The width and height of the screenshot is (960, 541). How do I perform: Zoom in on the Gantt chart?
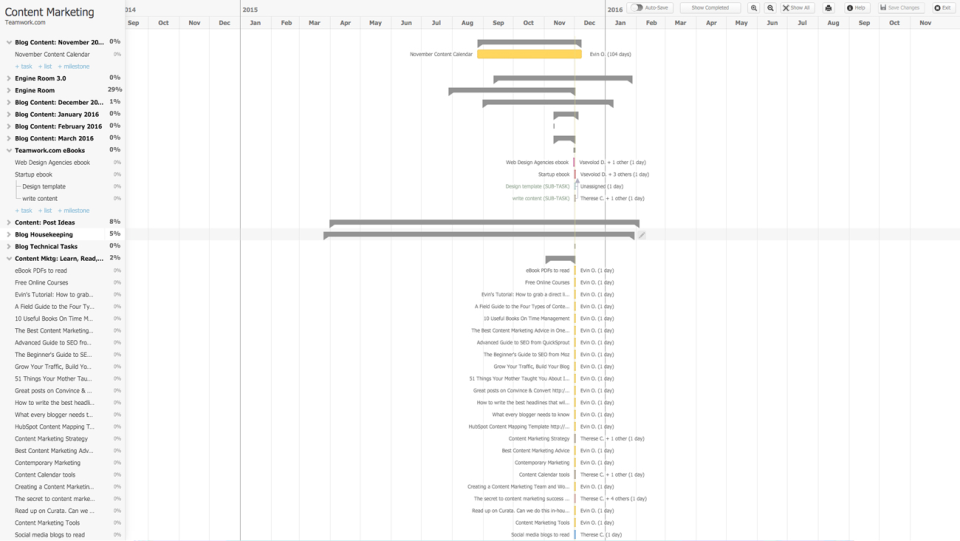click(x=754, y=8)
